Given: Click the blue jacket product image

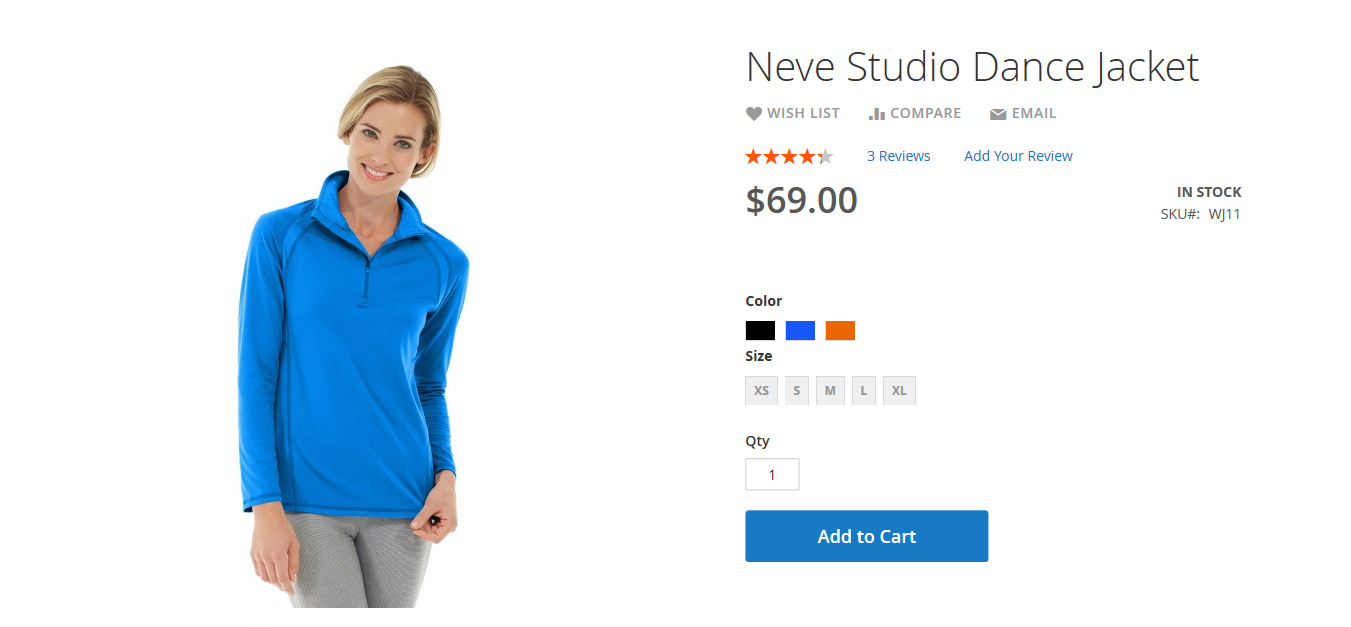Looking at the screenshot, I should pos(352,335).
